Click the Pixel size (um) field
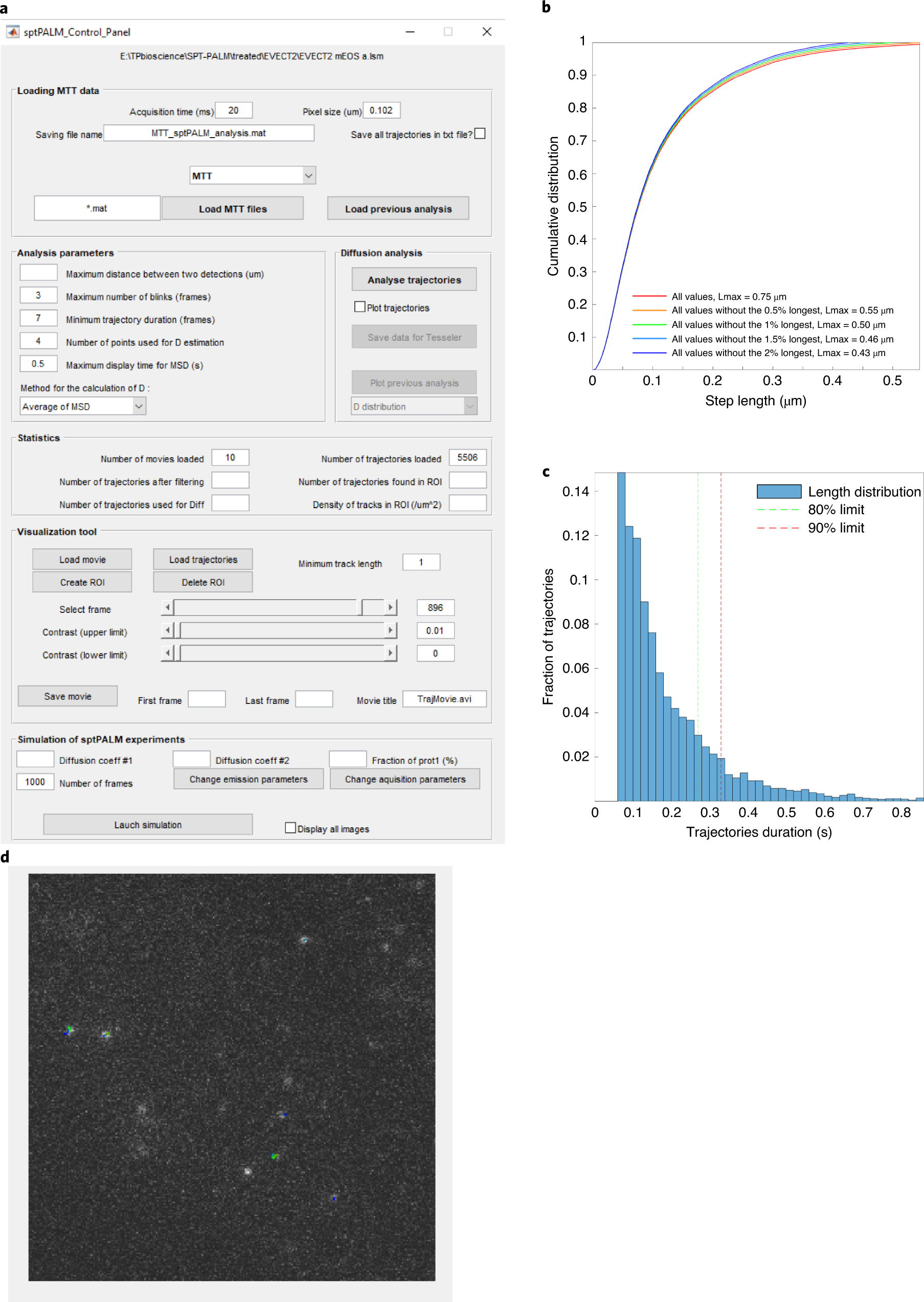The width and height of the screenshot is (924, 1302). tap(381, 111)
